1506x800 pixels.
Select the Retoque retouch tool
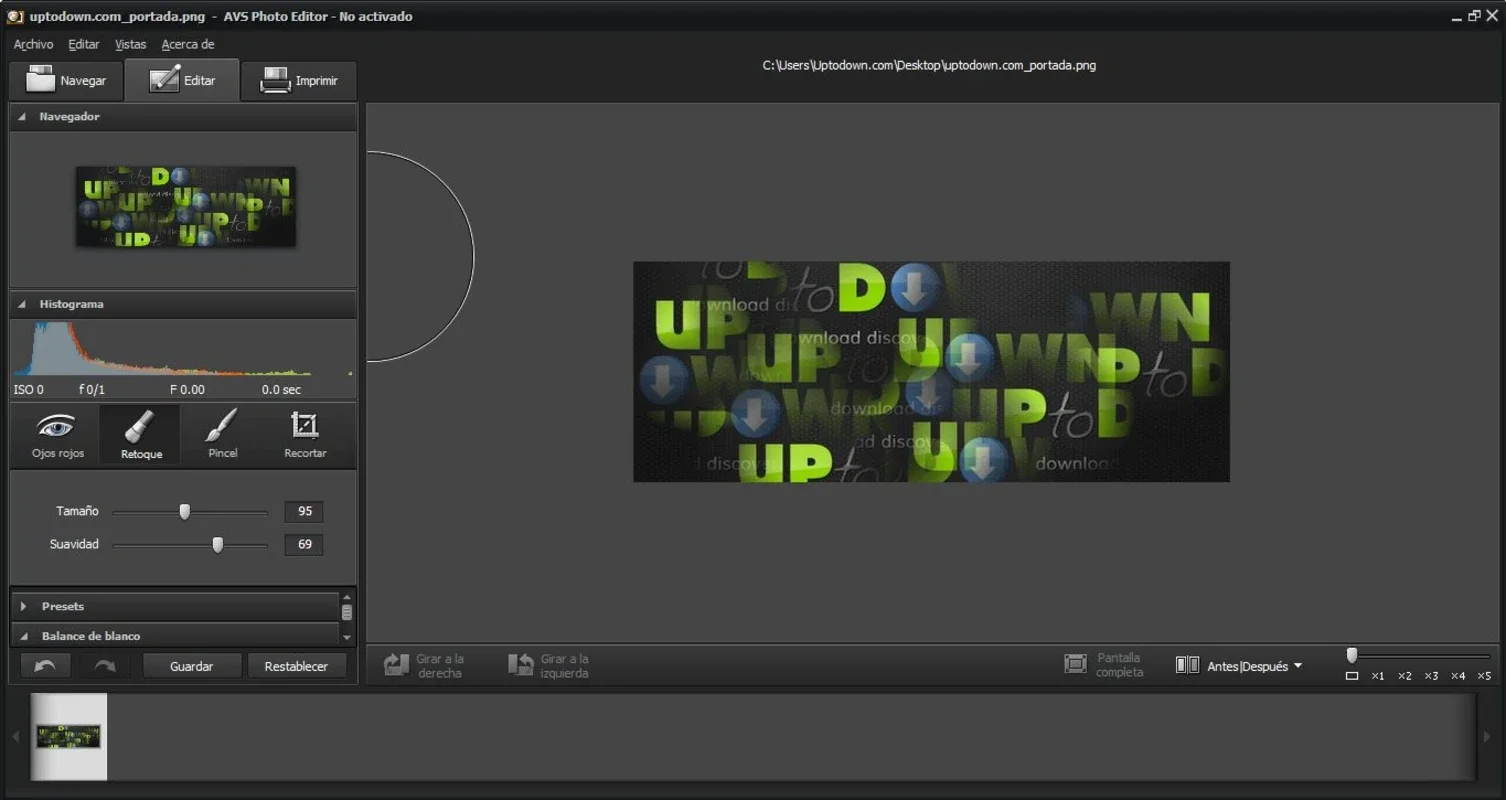140,434
